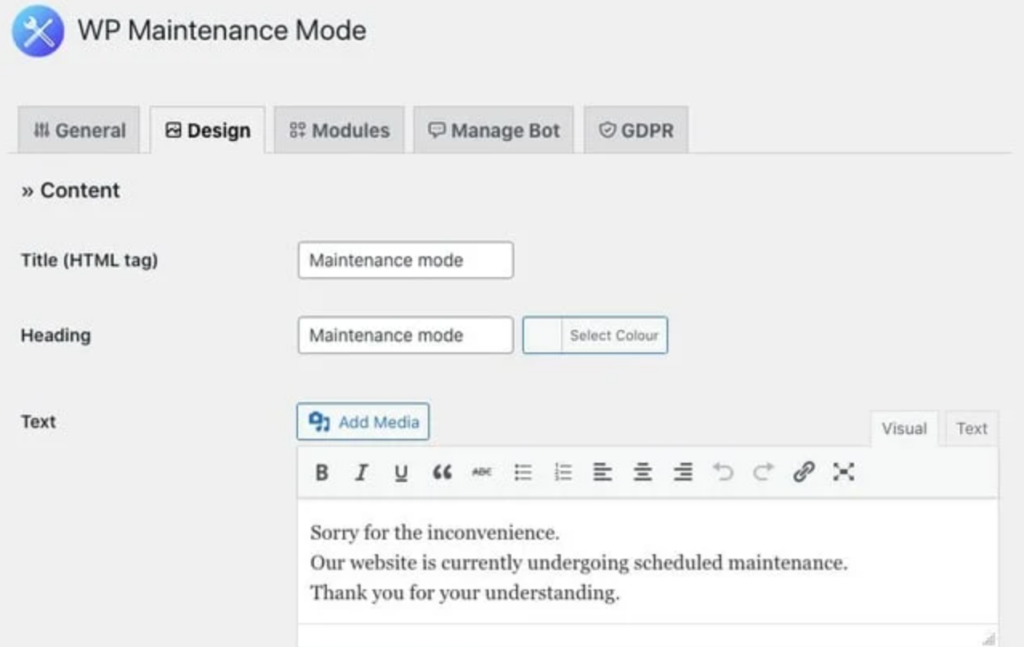Apply Italic formatting in editor toolbar
1024x647 pixels.
[361, 472]
